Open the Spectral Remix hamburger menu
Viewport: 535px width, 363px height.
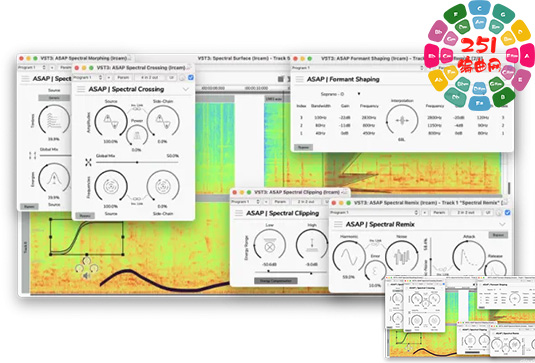tap(338, 224)
